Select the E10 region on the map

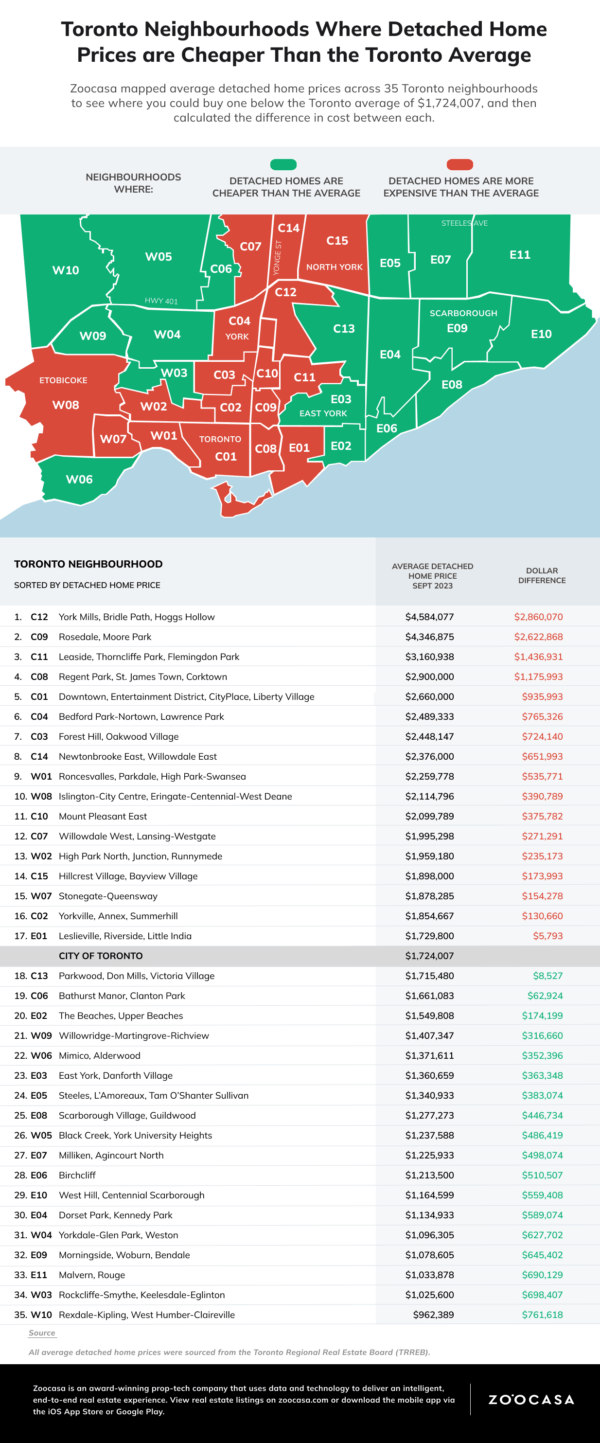pos(541,334)
